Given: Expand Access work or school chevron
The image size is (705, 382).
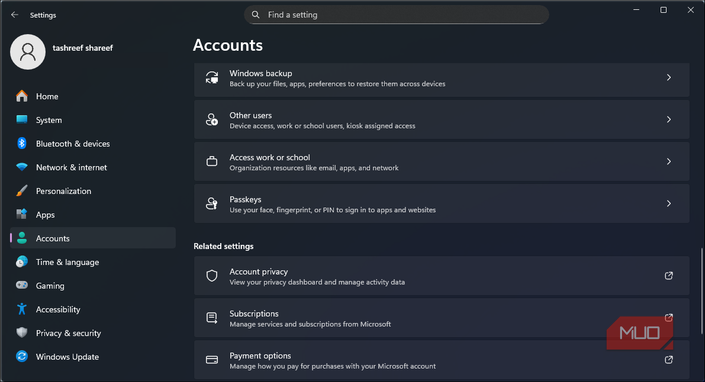Looking at the screenshot, I should pyautogui.click(x=669, y=161).
